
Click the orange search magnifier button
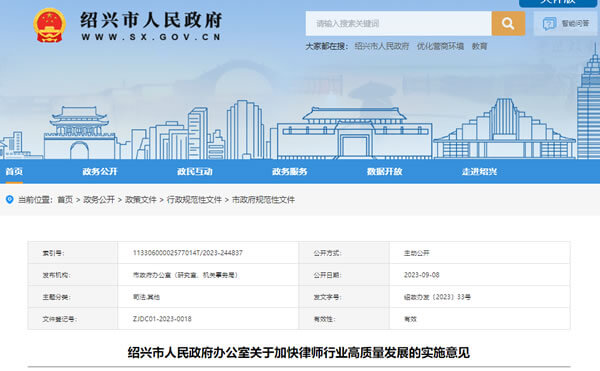(x=508, y=23)
